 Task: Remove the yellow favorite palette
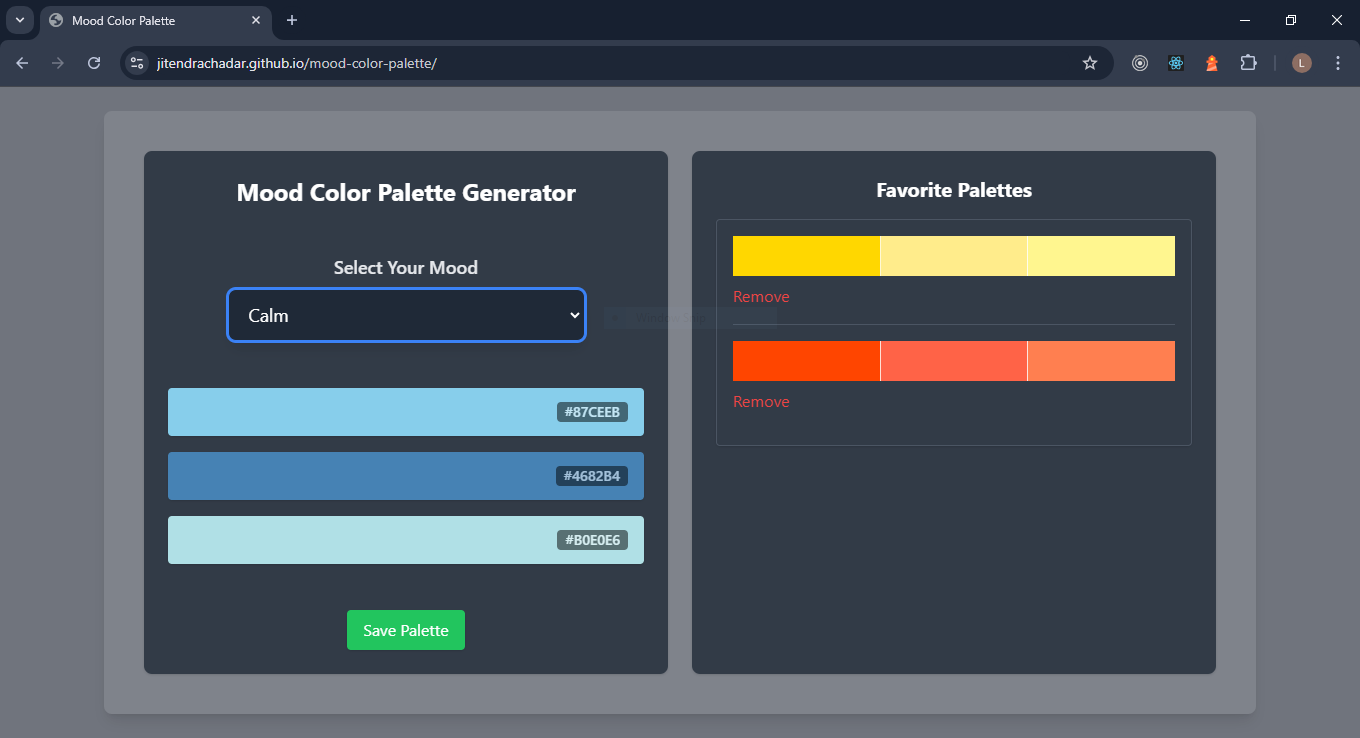(761, 297)
